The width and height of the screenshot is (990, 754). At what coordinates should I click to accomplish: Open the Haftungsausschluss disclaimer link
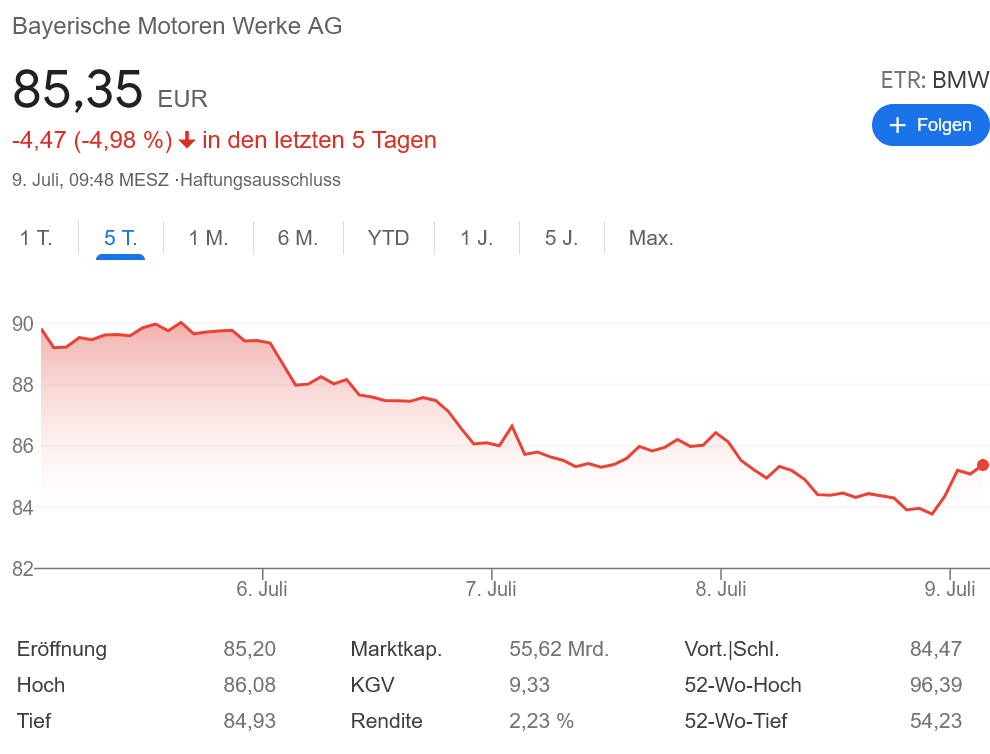click(x=260, y=180)
